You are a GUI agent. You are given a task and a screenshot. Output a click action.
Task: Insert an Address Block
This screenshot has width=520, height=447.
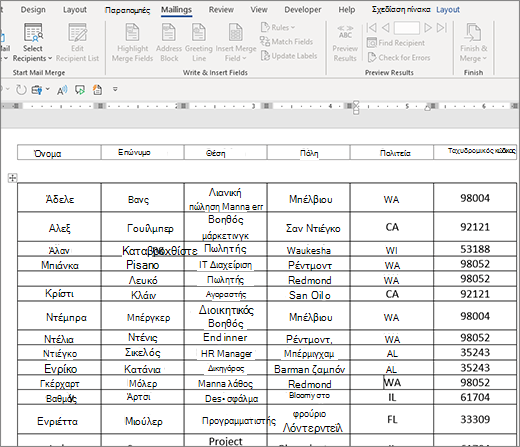coord(169,43)
